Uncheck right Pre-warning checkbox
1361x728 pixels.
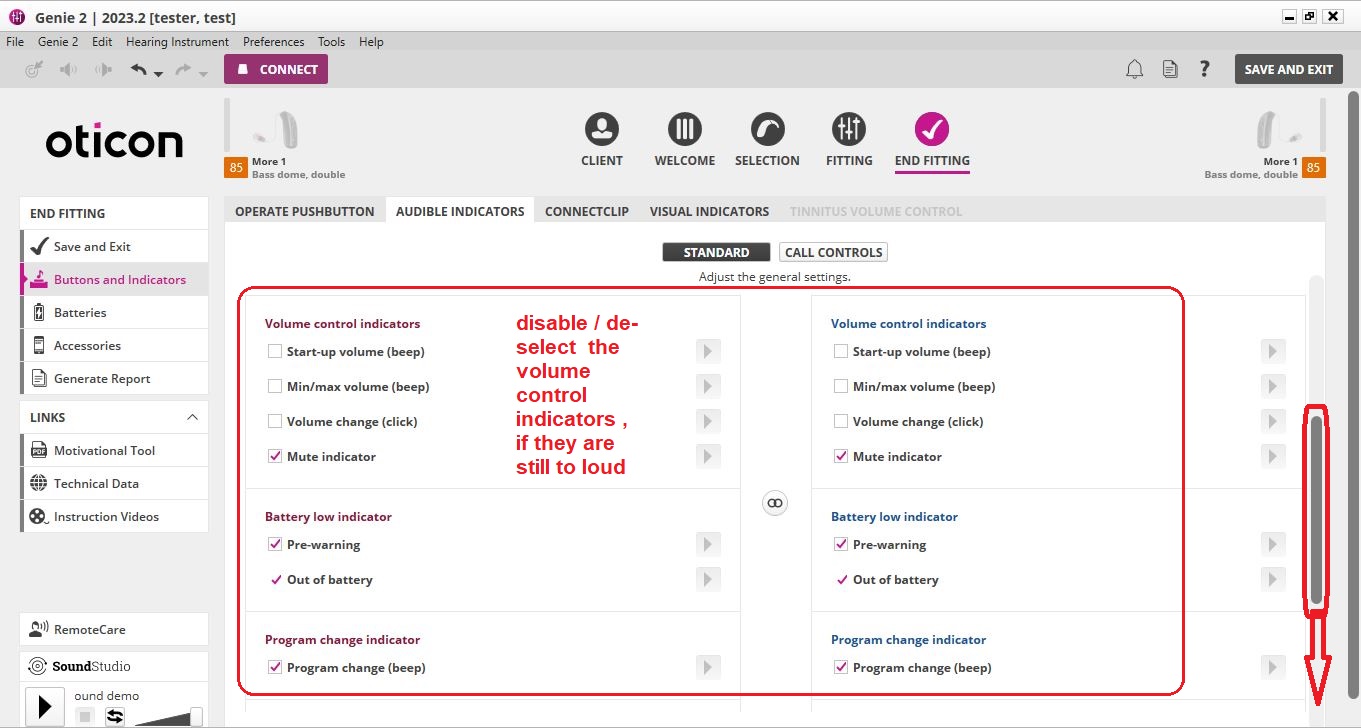pos(841,544)
